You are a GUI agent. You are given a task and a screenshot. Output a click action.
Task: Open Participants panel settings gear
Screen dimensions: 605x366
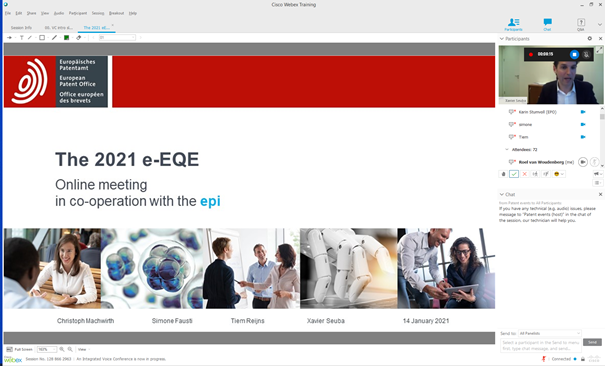click(590, 39)
